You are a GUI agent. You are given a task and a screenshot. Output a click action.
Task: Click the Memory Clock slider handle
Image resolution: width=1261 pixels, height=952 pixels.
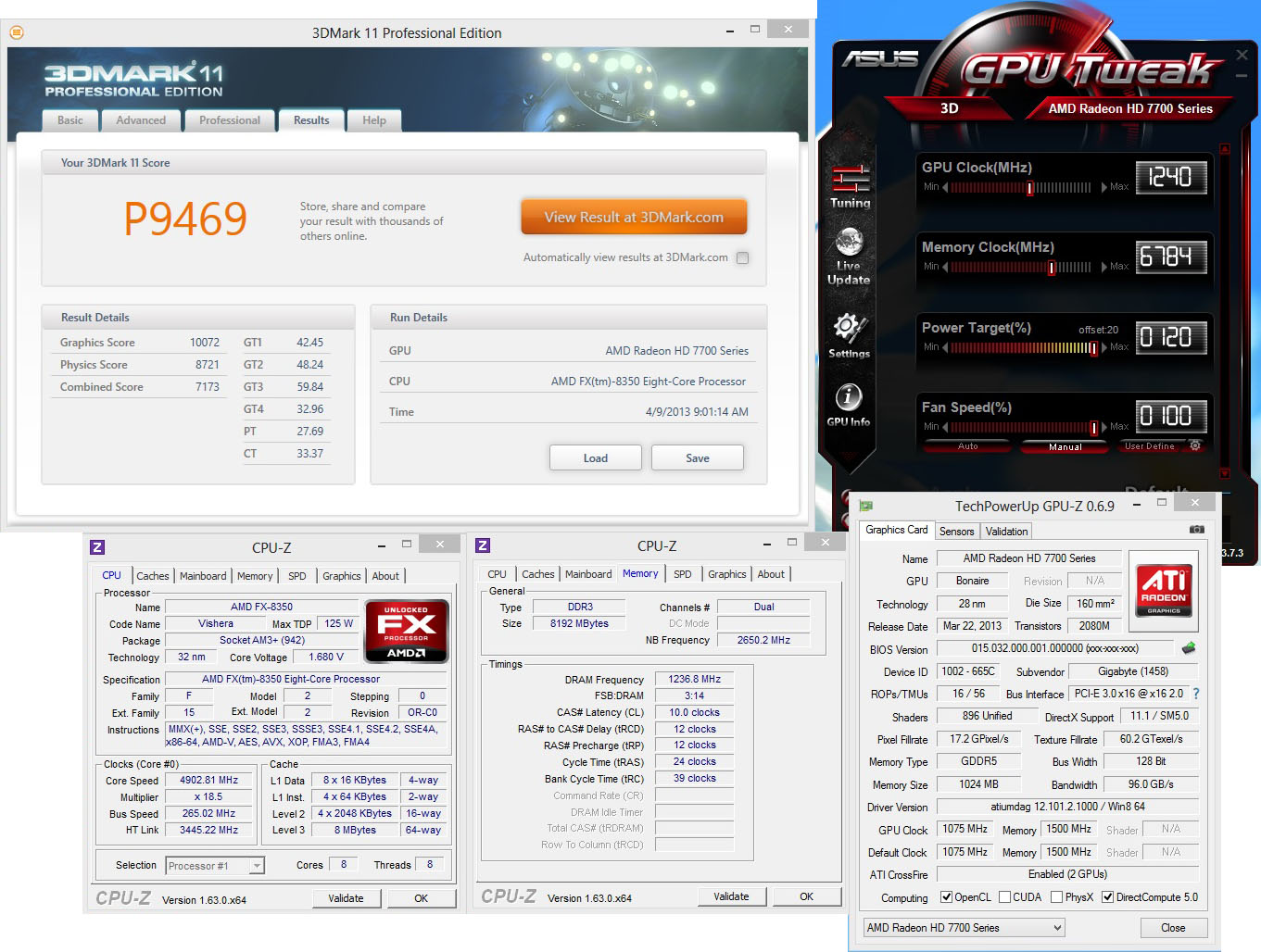coord(1052,268)
